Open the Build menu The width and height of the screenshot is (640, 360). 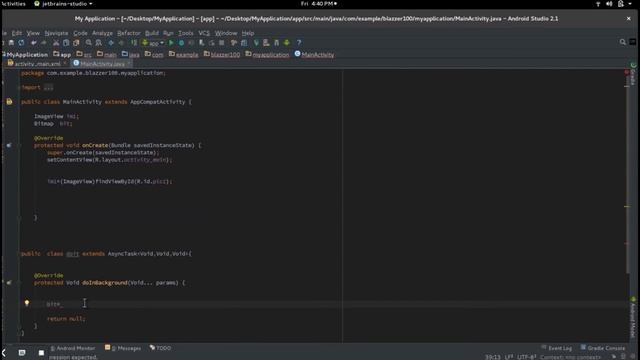[x=152, y=33]
